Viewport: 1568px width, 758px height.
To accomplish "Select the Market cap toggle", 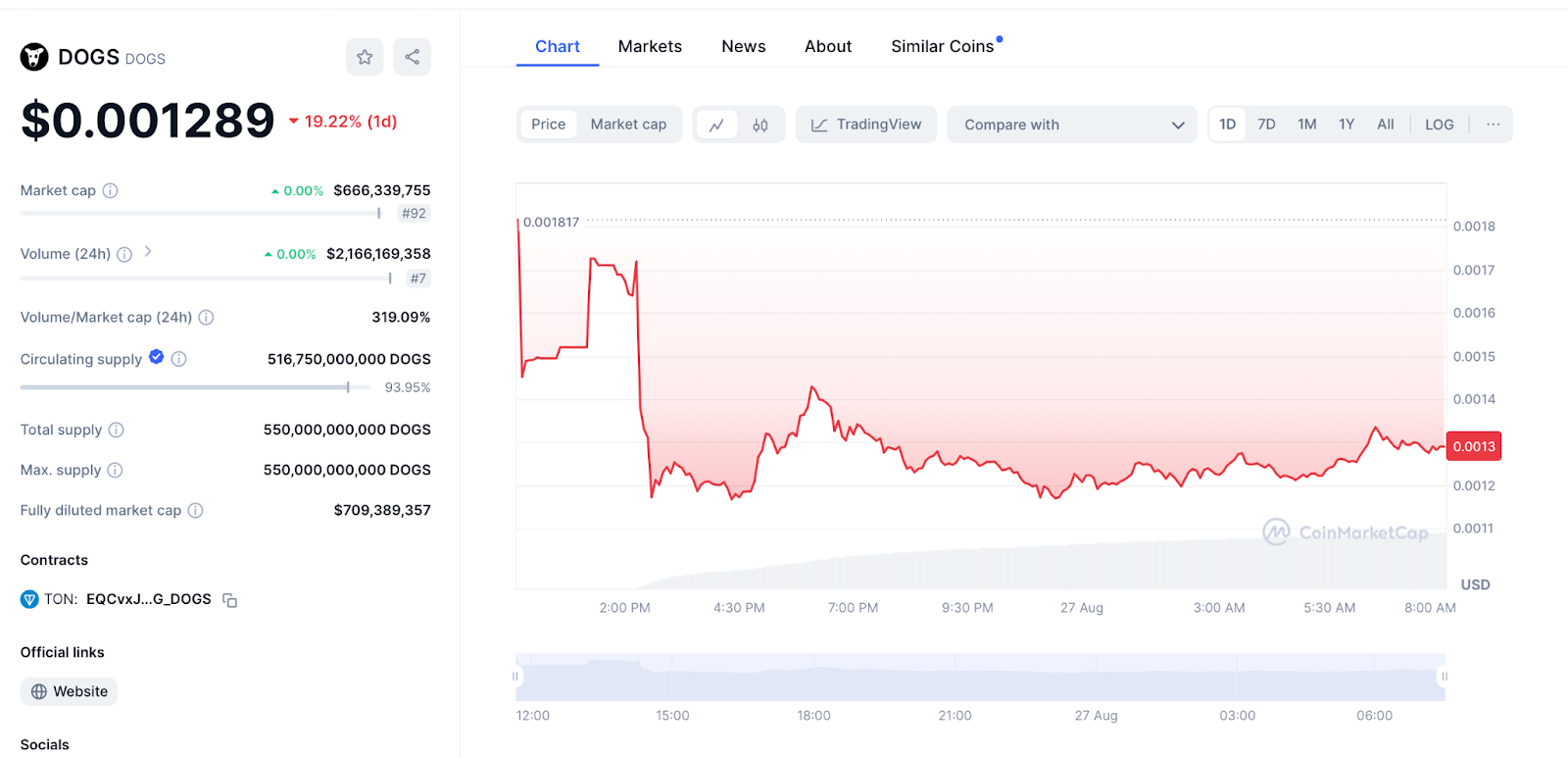I will click(x=628, y=125).
